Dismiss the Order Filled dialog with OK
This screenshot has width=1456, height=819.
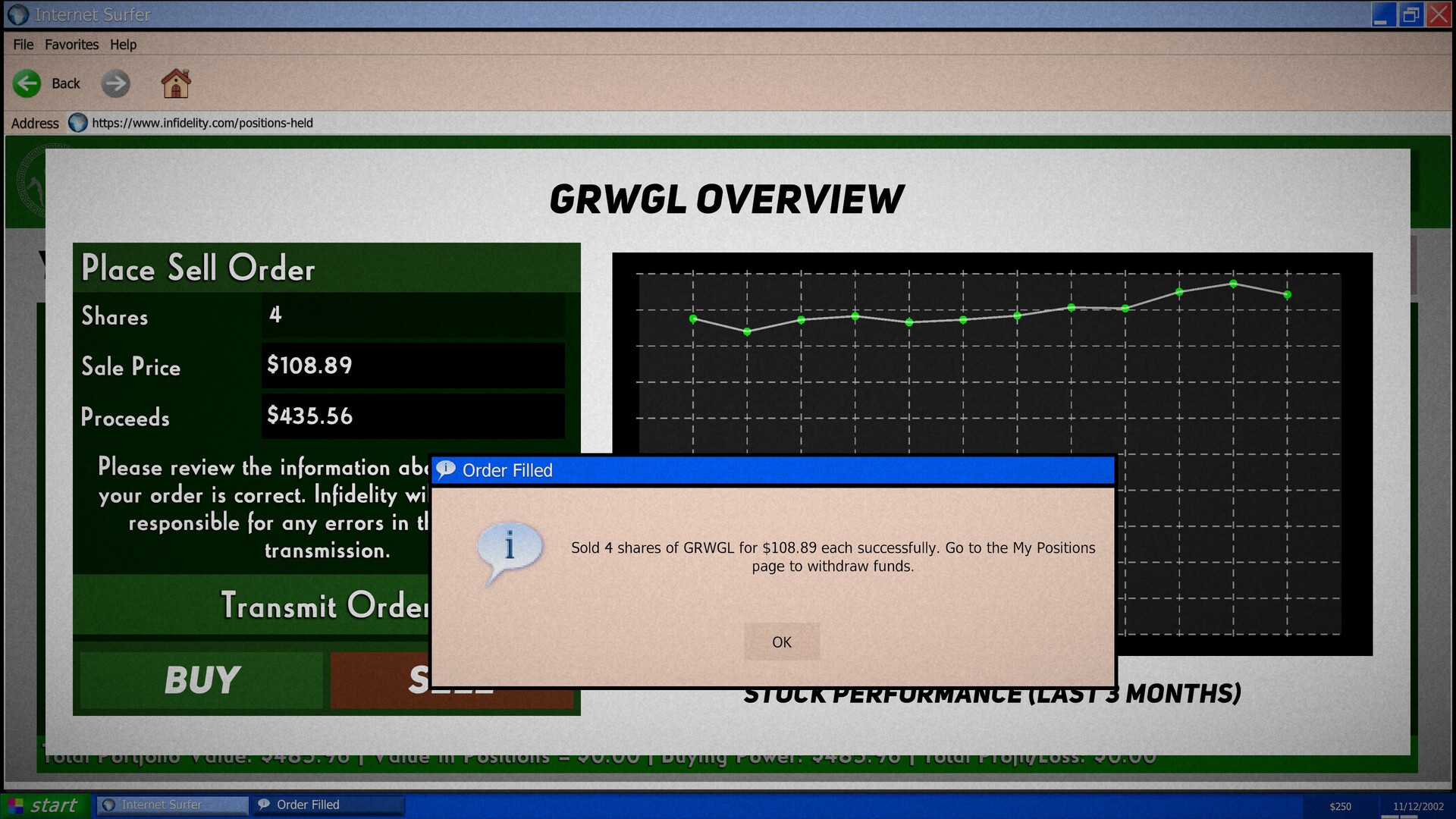[x=782, y=641]
